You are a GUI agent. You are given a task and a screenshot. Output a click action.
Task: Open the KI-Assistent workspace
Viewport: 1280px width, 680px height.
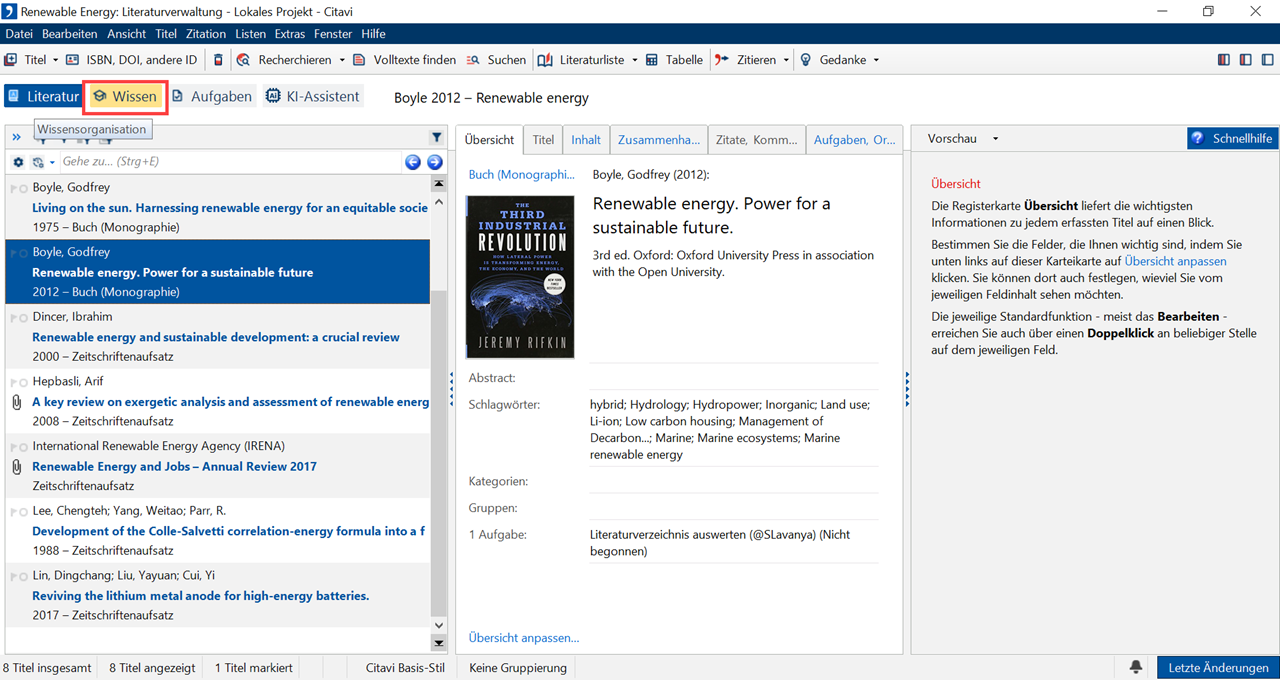312,97
